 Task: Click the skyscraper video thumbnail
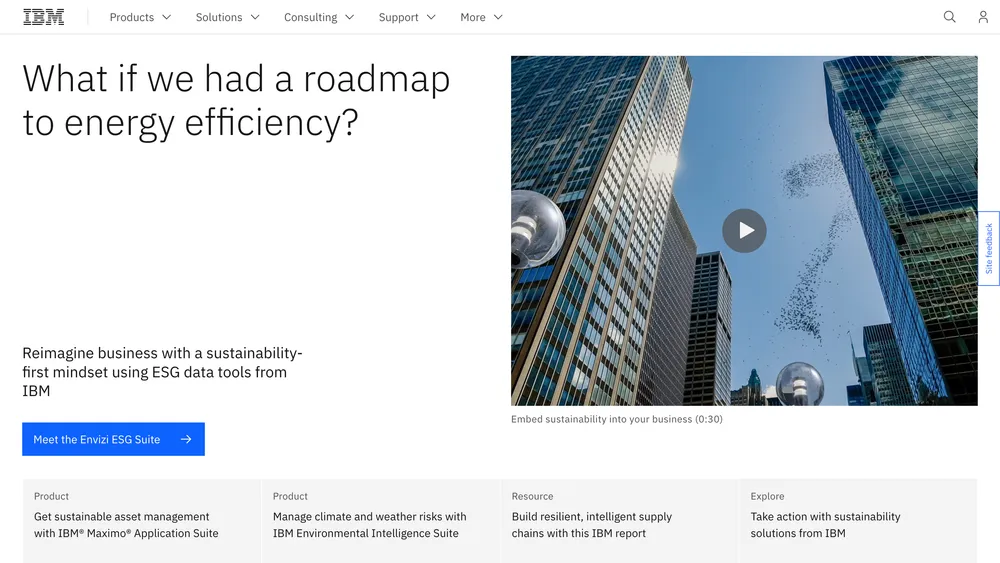(744, 231)
